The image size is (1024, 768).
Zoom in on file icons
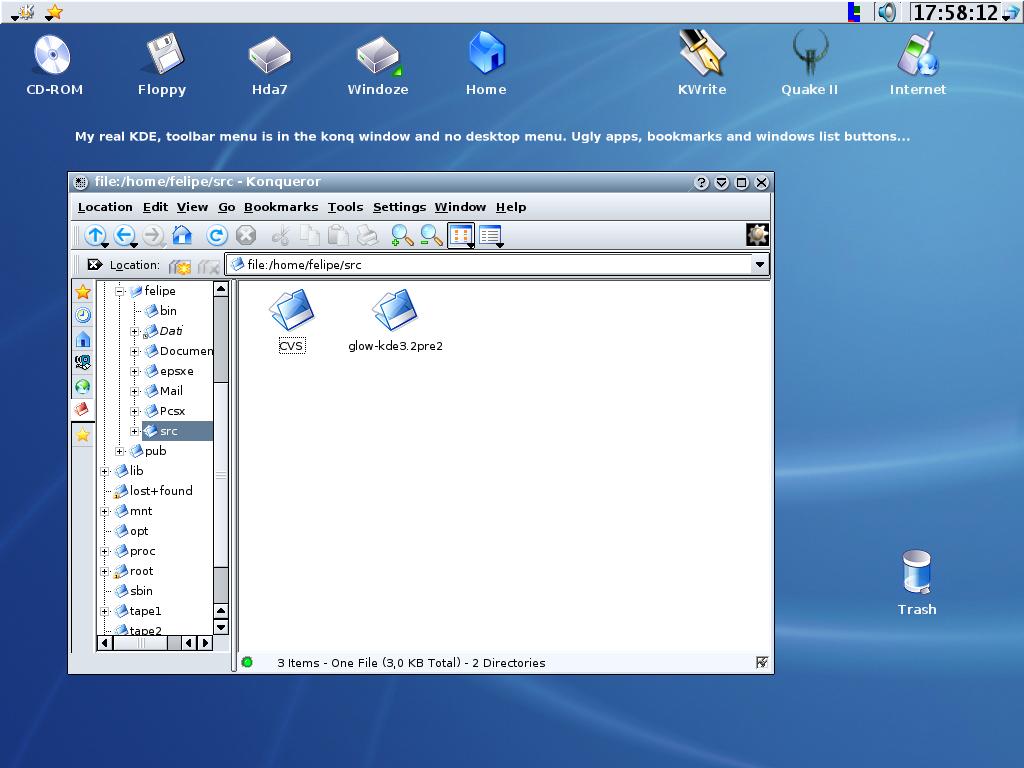(402, 235)
